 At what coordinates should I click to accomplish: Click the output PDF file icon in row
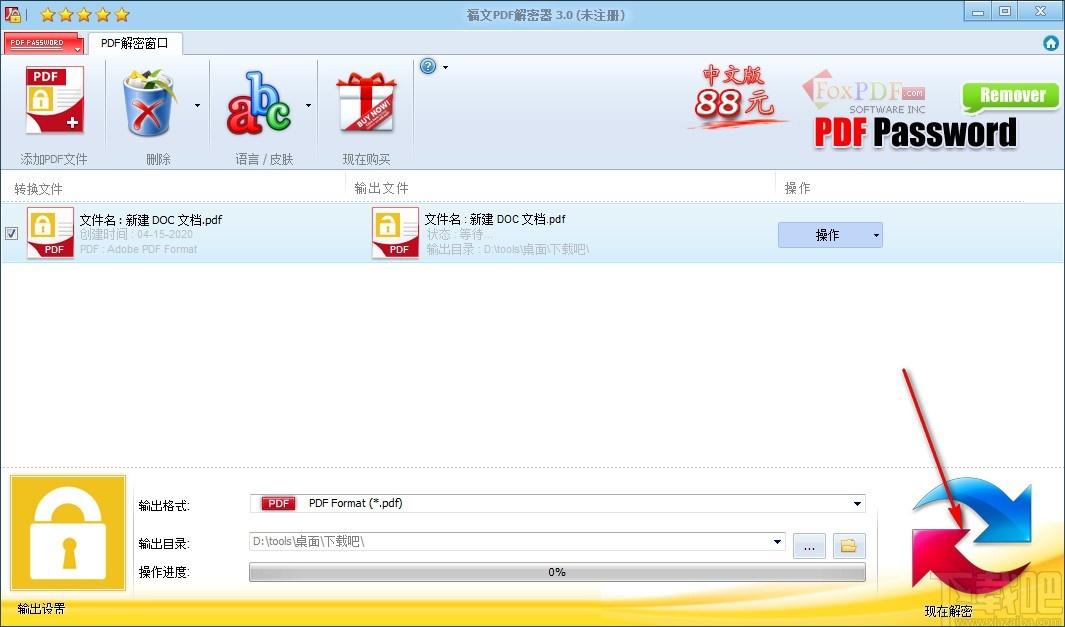395,232
